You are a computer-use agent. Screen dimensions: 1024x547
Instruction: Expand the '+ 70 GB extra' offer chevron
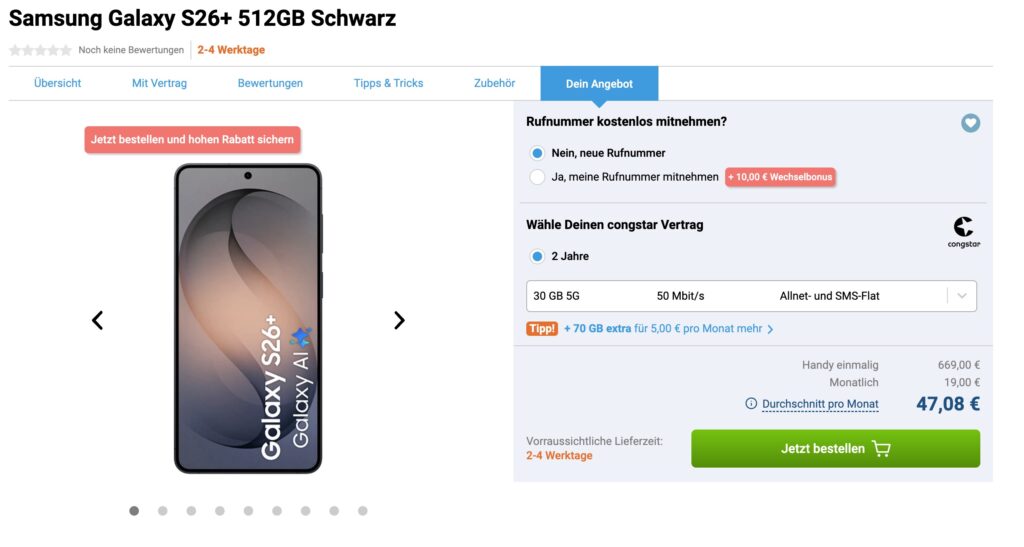pyautogui.click(x=770, y=329)
